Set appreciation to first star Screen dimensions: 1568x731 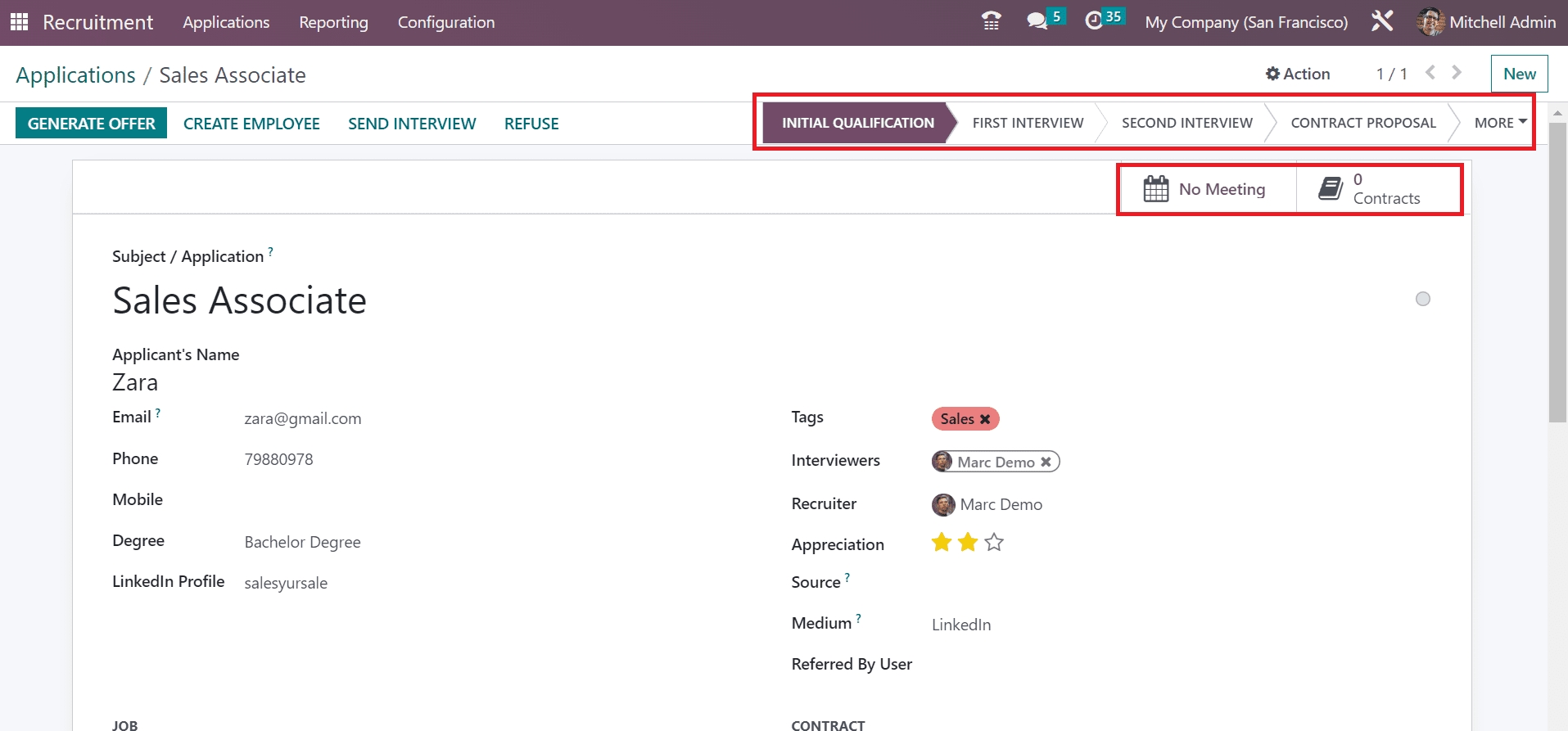(x=942, y=543)
